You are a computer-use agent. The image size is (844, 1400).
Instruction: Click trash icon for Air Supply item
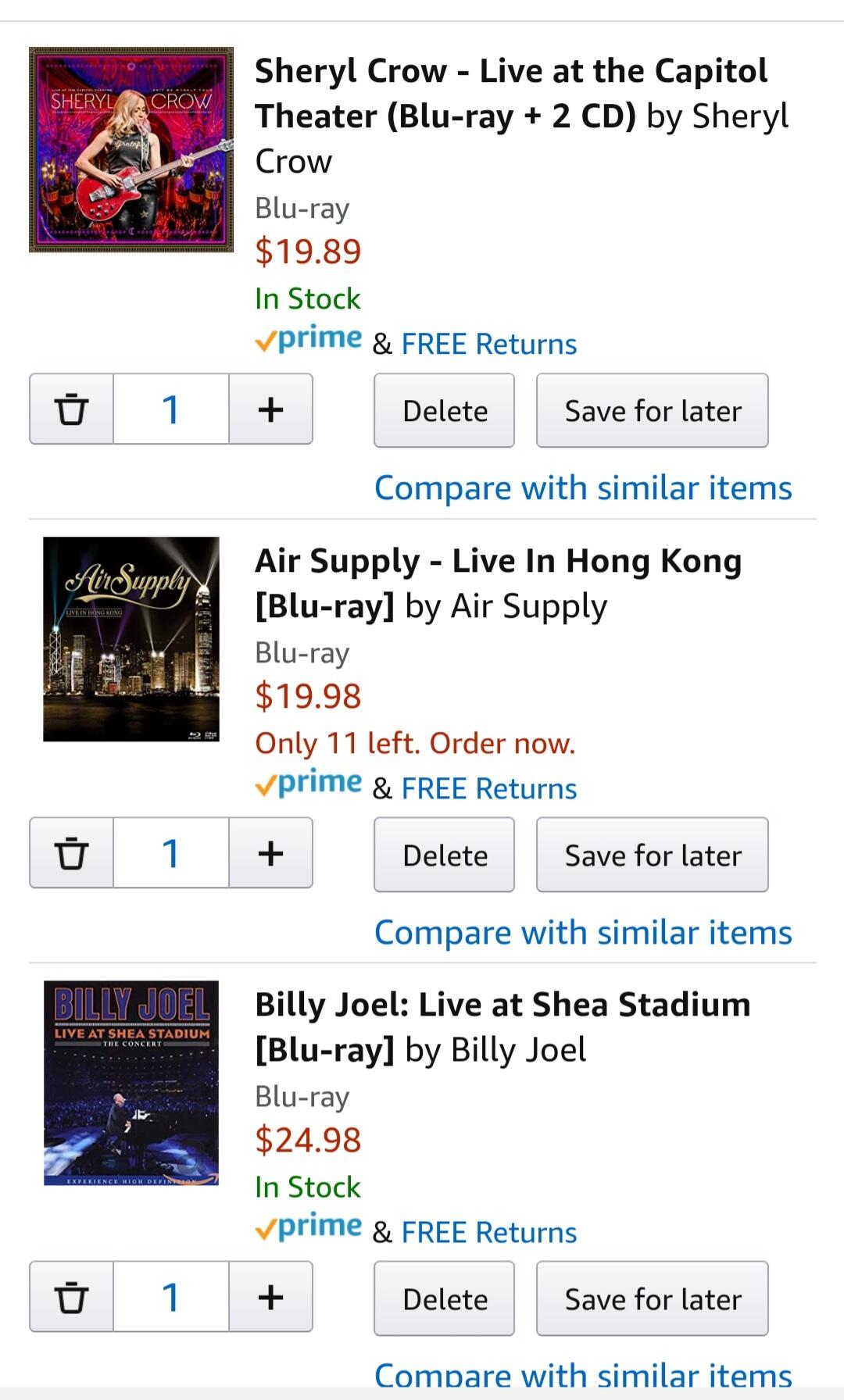tap(71, 853)
